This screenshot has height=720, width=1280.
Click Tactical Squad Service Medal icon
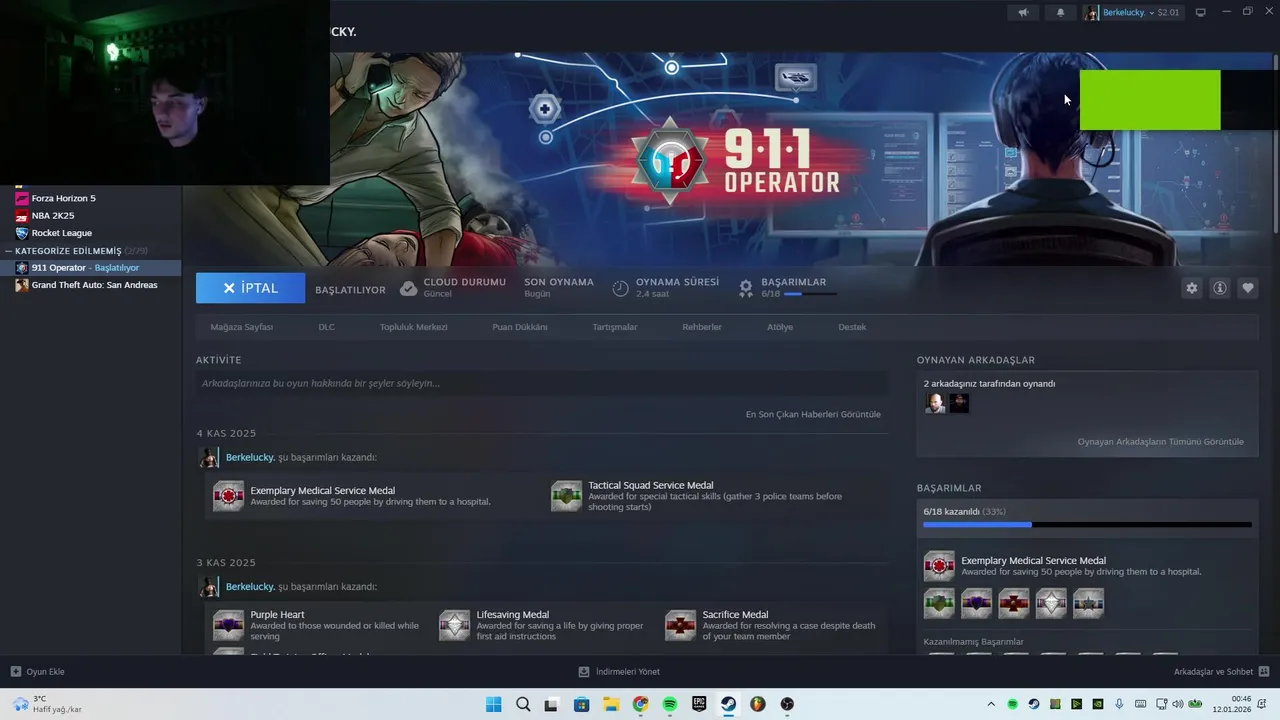[x=566, y=496]
